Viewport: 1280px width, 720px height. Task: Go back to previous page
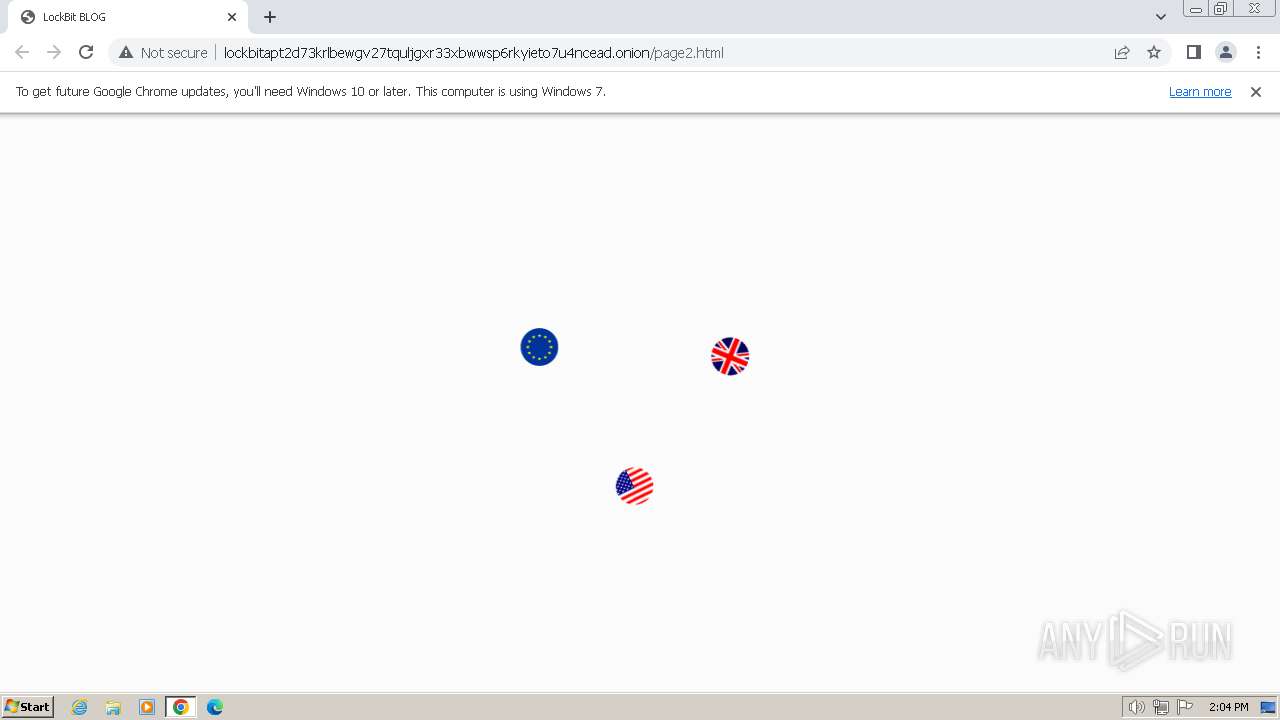(x=22, y=52)
